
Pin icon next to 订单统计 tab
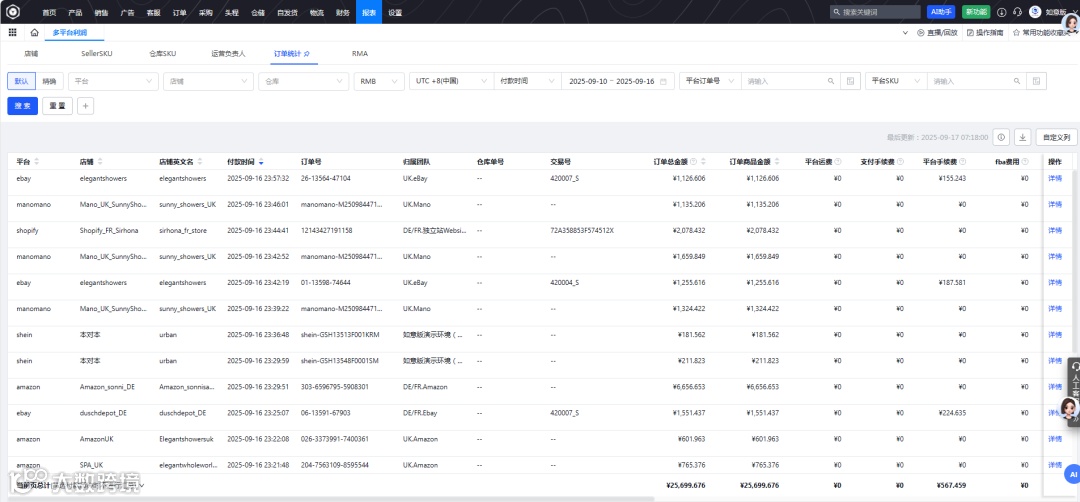[307, 53]
